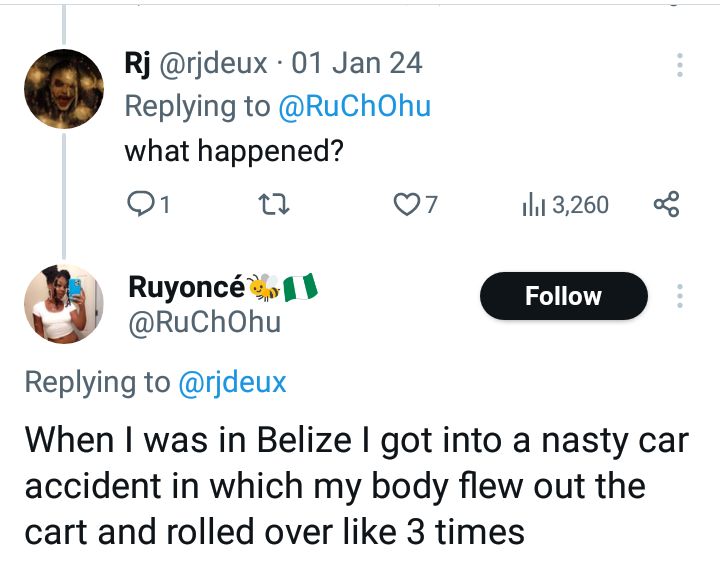The height and width of the screenshot is (576, 720).
Task: Retweet Rj's 'what happened?' tweet
Action: click(273, 205)
